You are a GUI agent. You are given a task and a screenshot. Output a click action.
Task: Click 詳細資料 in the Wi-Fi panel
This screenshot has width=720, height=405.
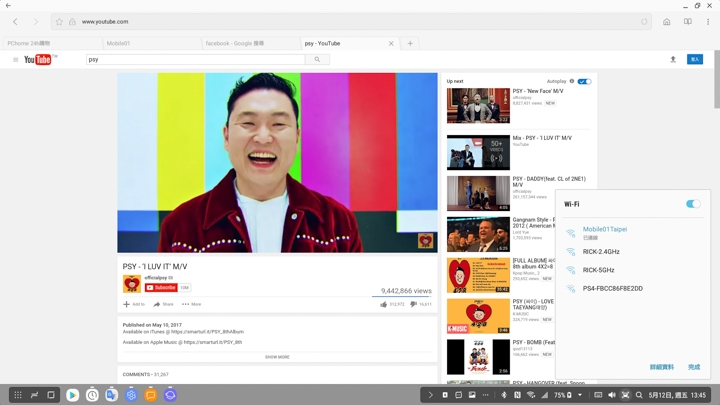coord(662,367)
